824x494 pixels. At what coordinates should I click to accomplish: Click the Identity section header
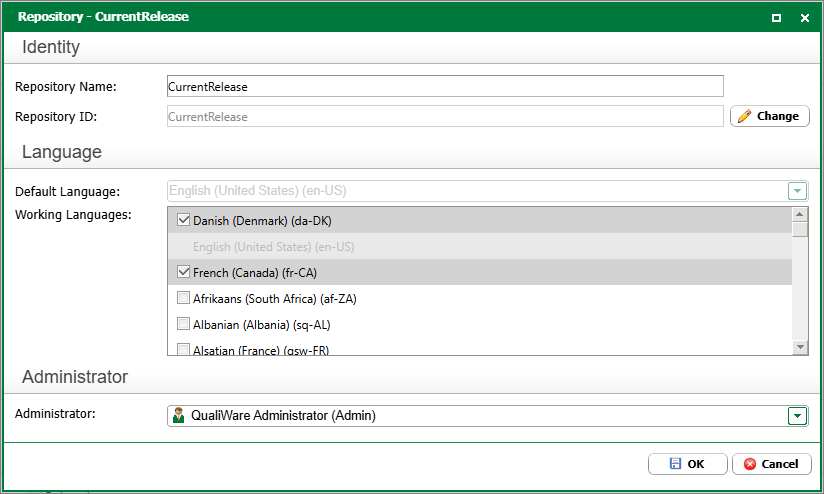51,47
